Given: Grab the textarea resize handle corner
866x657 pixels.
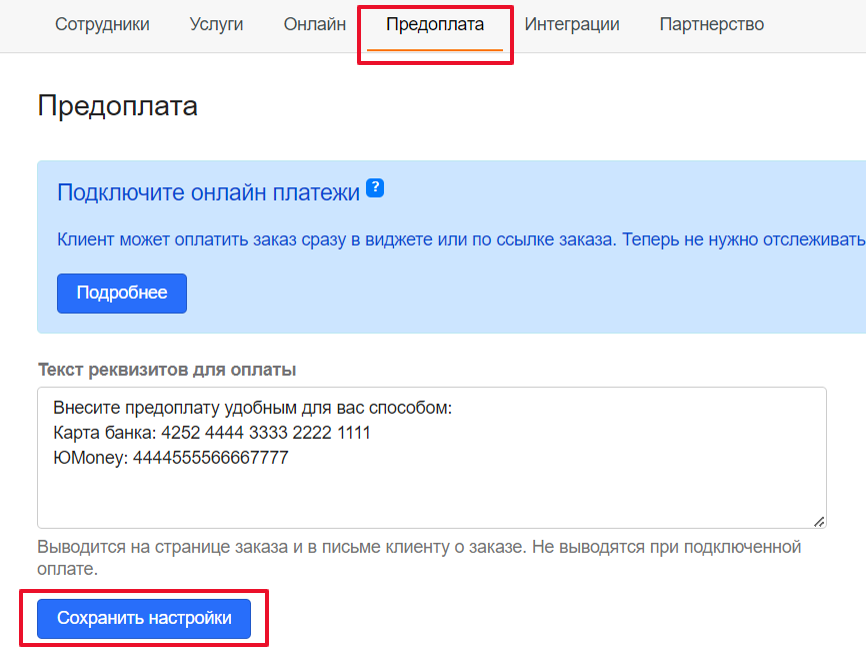Looking at the screenshot, I should pyautogui.click(x=819, y=520).
